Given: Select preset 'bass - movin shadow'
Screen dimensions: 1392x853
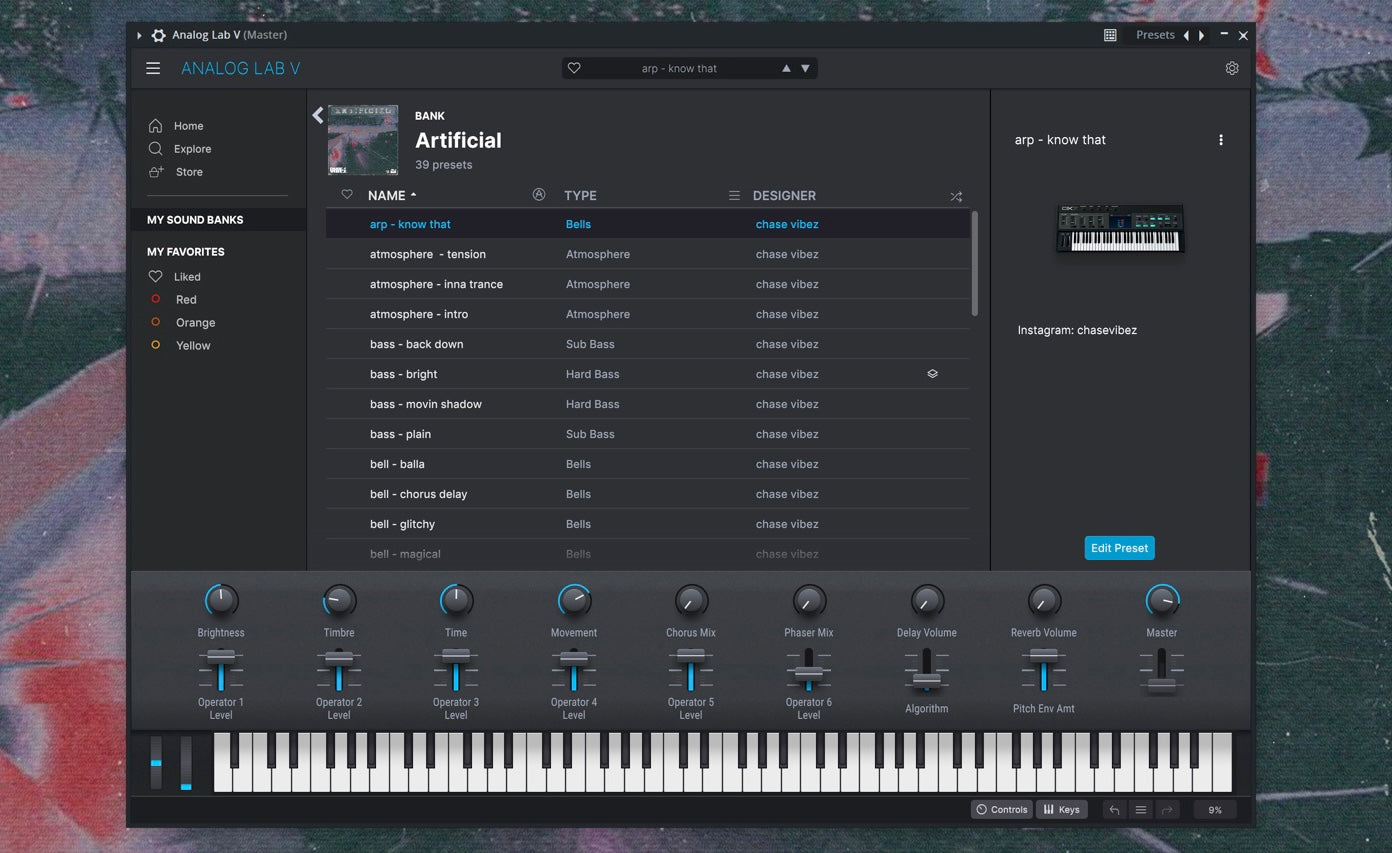Looking at the screenshot, I should 647,404.
